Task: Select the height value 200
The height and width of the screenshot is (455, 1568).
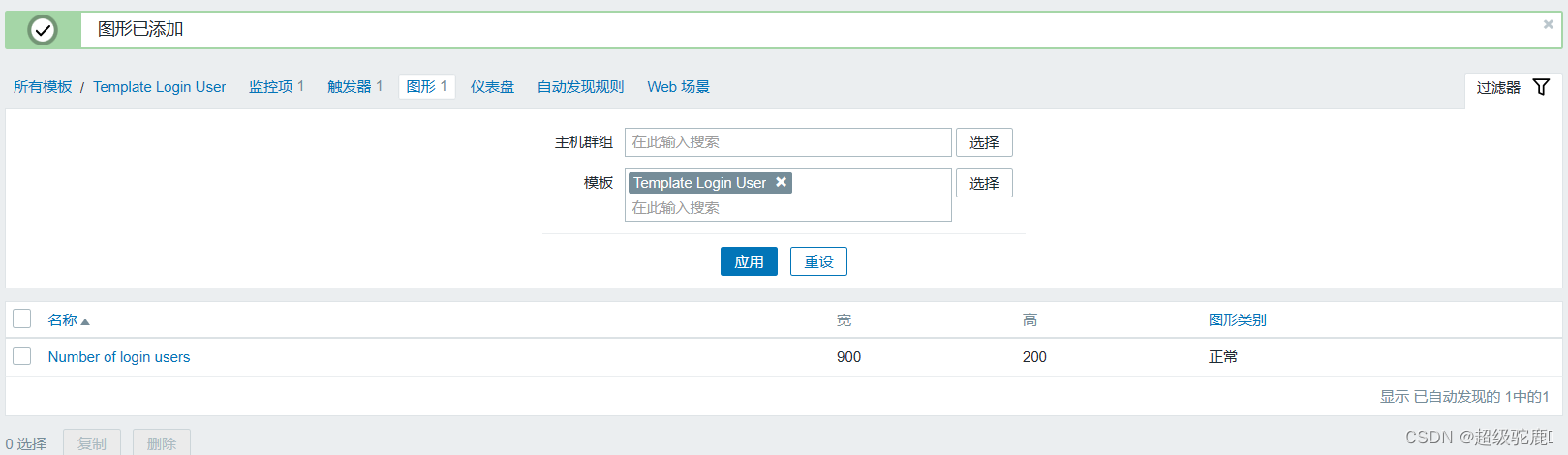Action: (x=1034, y=357)
